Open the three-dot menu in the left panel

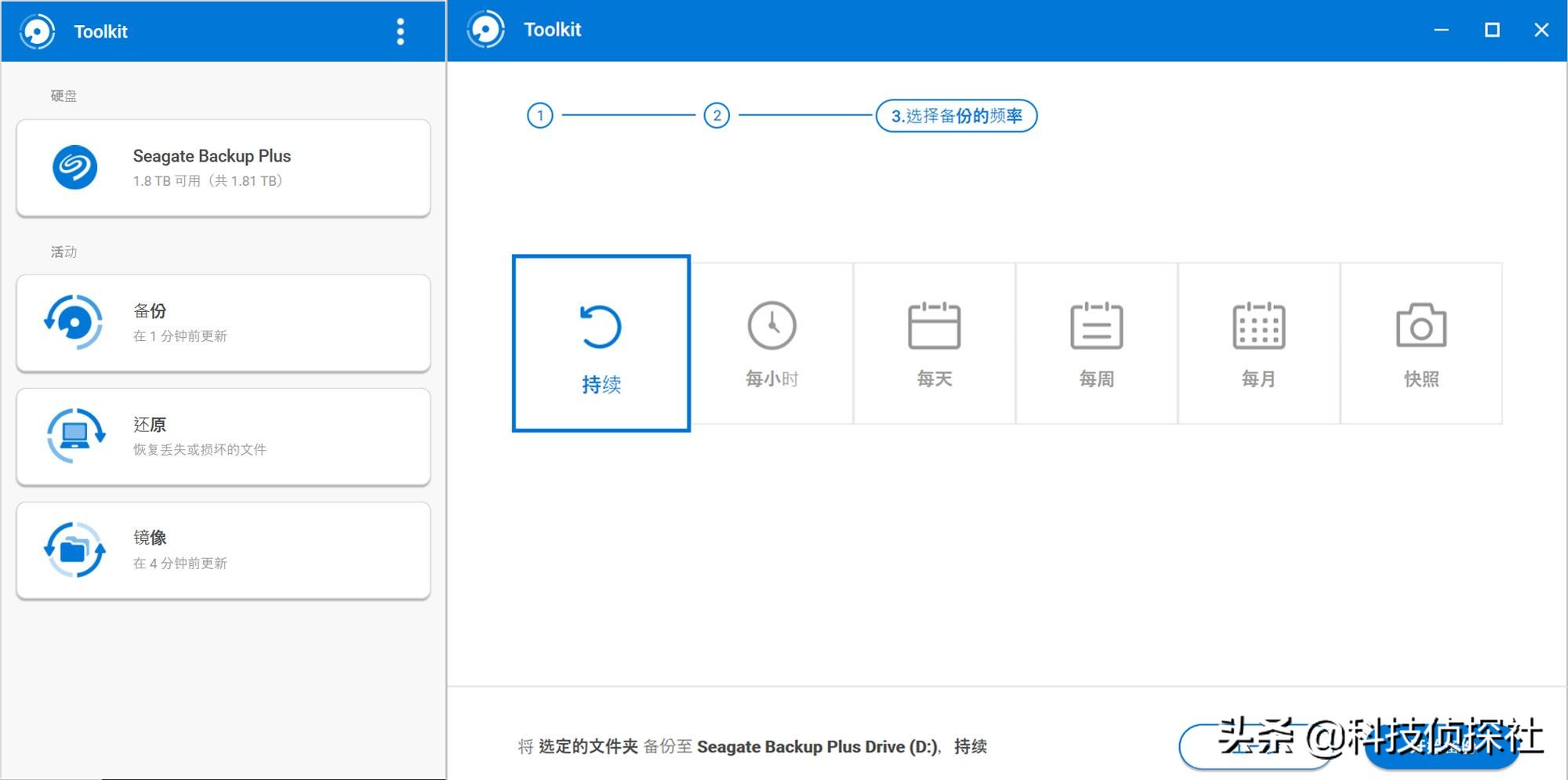[x=401, y=31]
